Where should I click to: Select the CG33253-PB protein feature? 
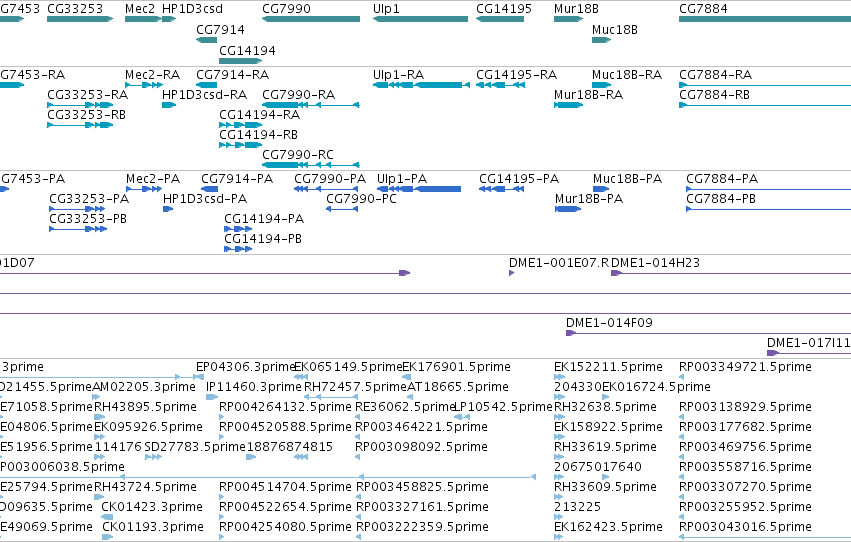tap(78, 229)
